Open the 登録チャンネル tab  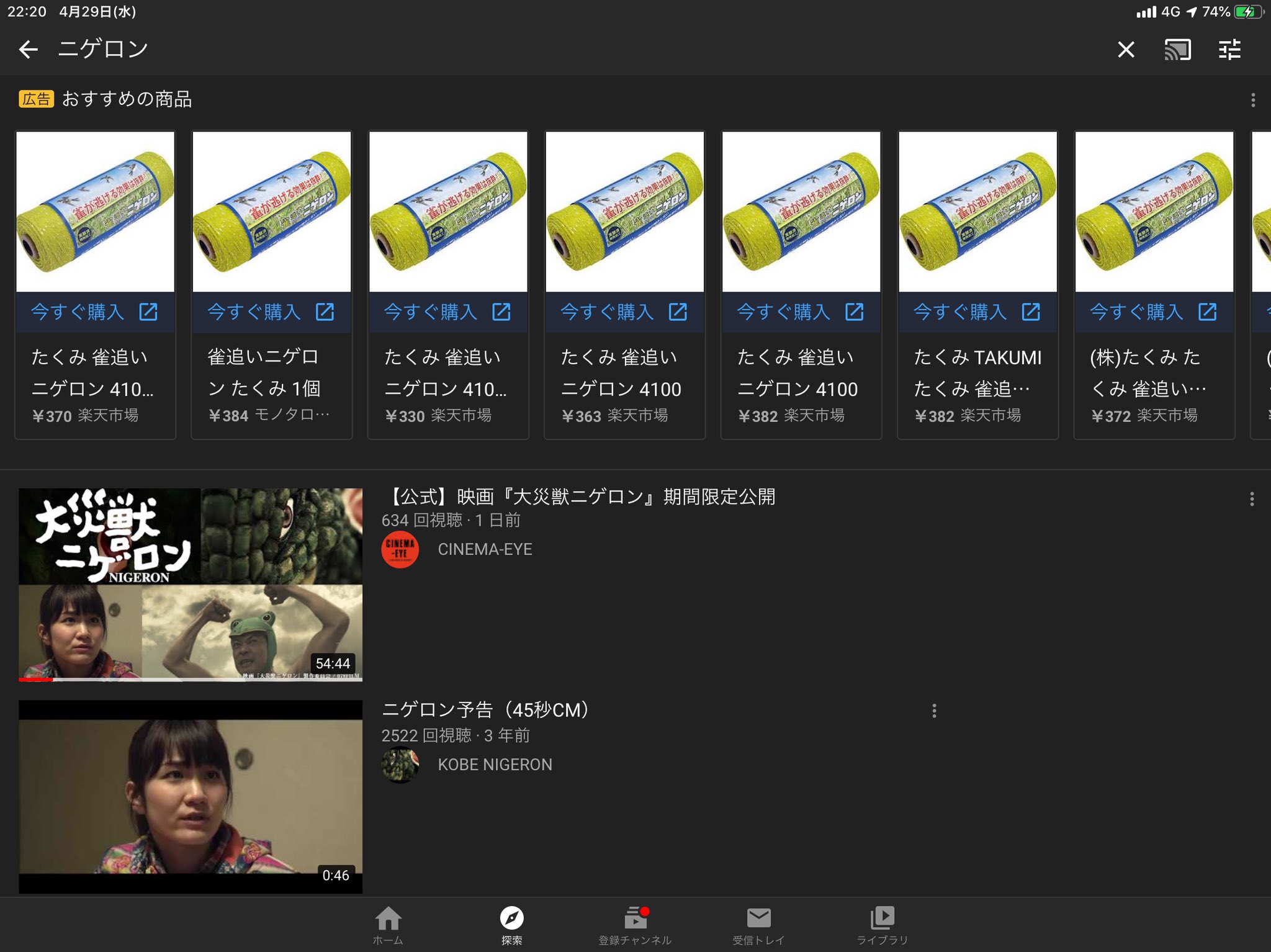635,925
